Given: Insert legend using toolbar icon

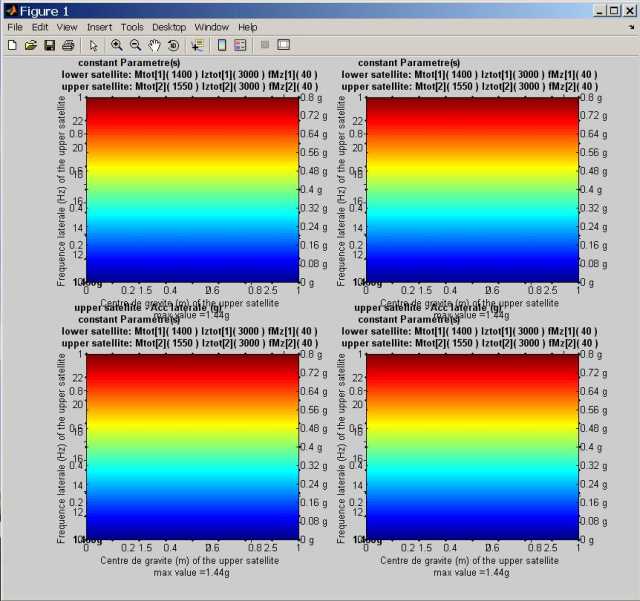Looking at the screenshot, I should click(240, 45).
